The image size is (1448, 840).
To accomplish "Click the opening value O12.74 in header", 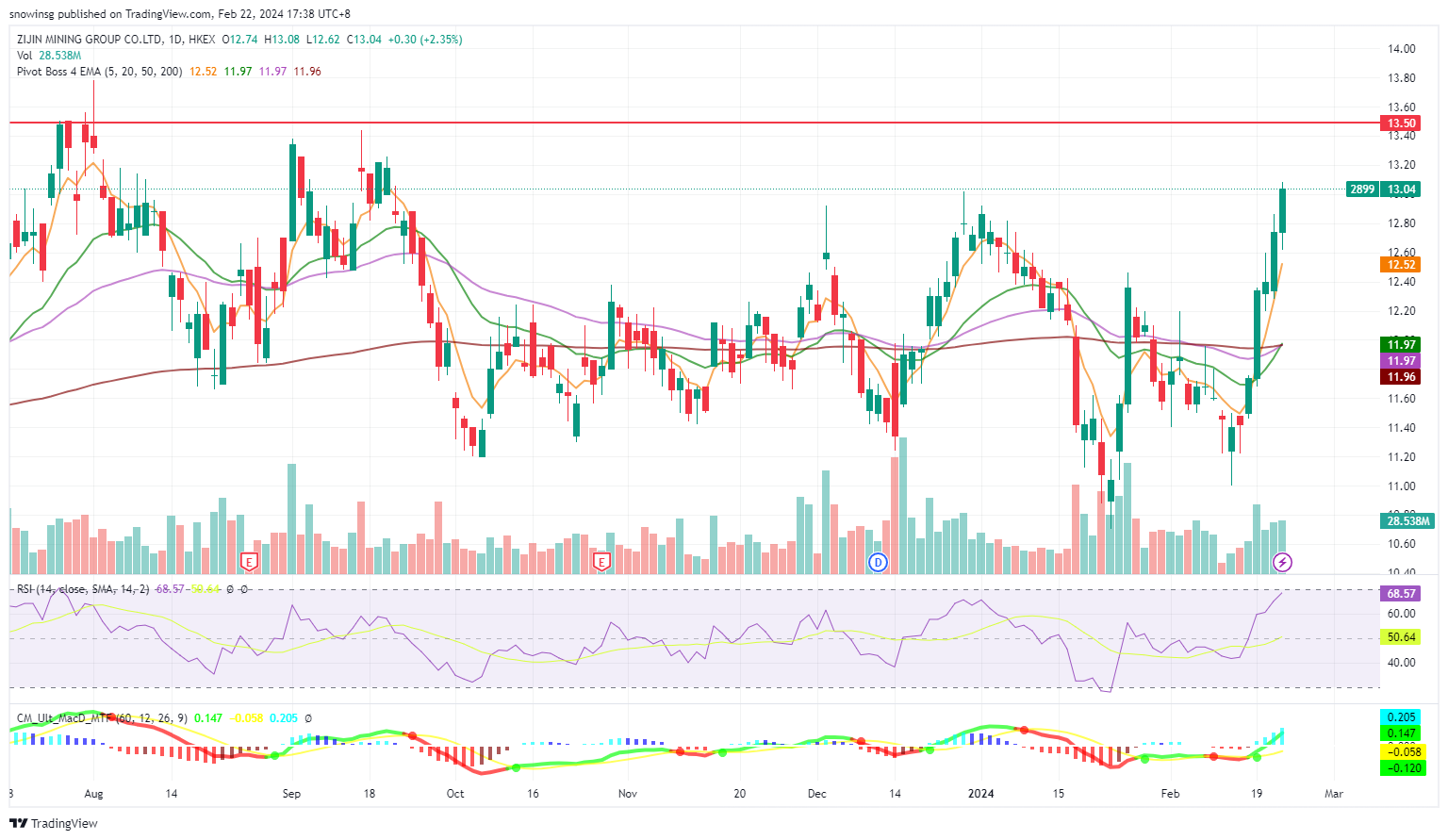I will tap(239, 40).
